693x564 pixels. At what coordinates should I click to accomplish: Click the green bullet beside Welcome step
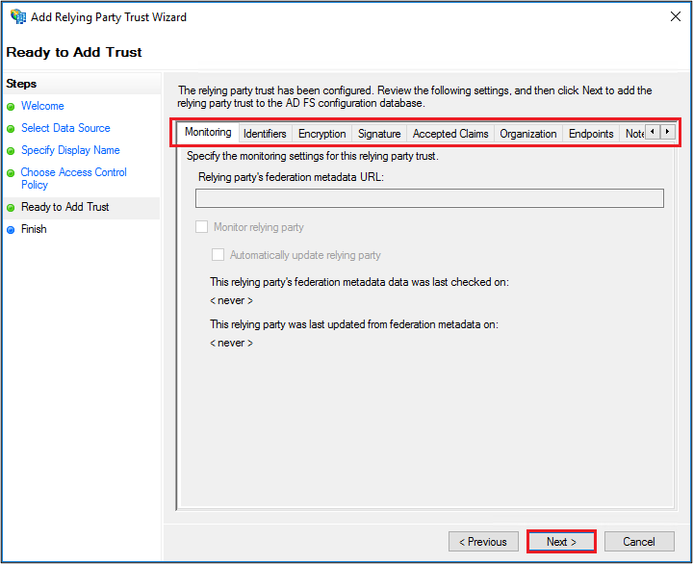(11, 106)
